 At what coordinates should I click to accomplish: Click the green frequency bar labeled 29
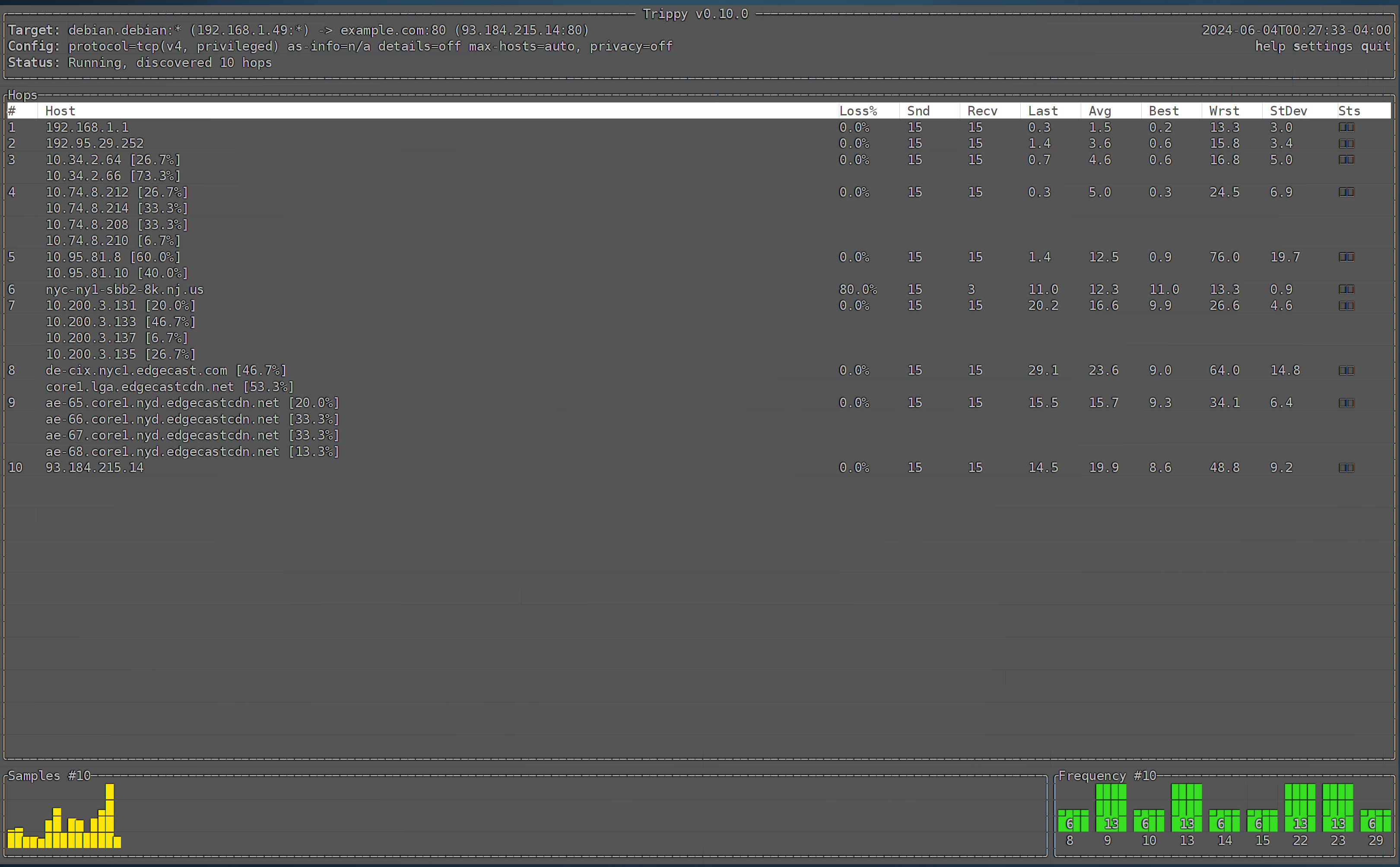(x=1375, y=821)
